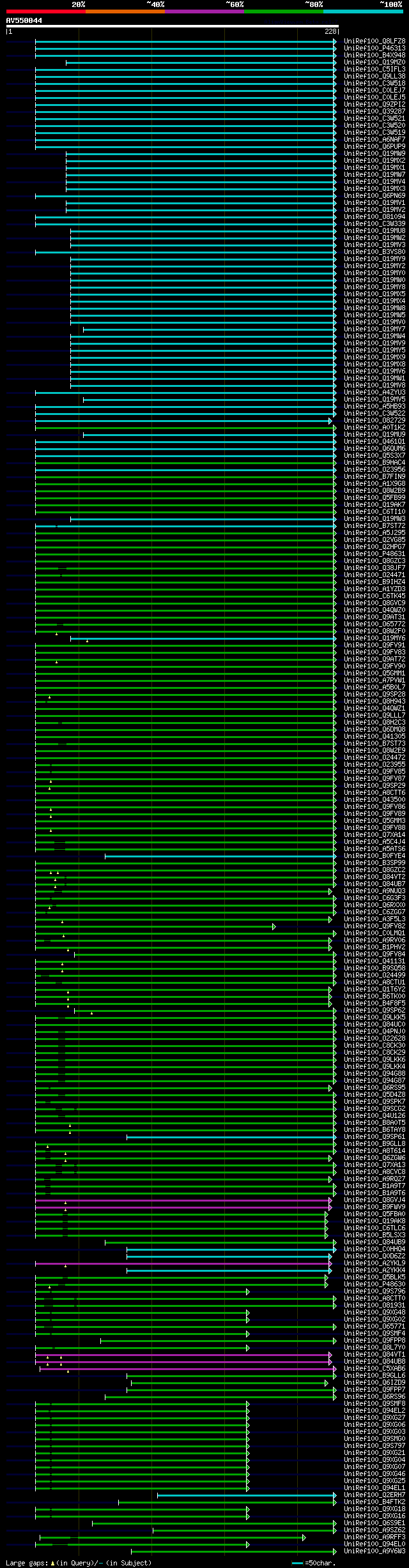Click the UniRef100_Q5D4Z8 label

[374, 1095]
